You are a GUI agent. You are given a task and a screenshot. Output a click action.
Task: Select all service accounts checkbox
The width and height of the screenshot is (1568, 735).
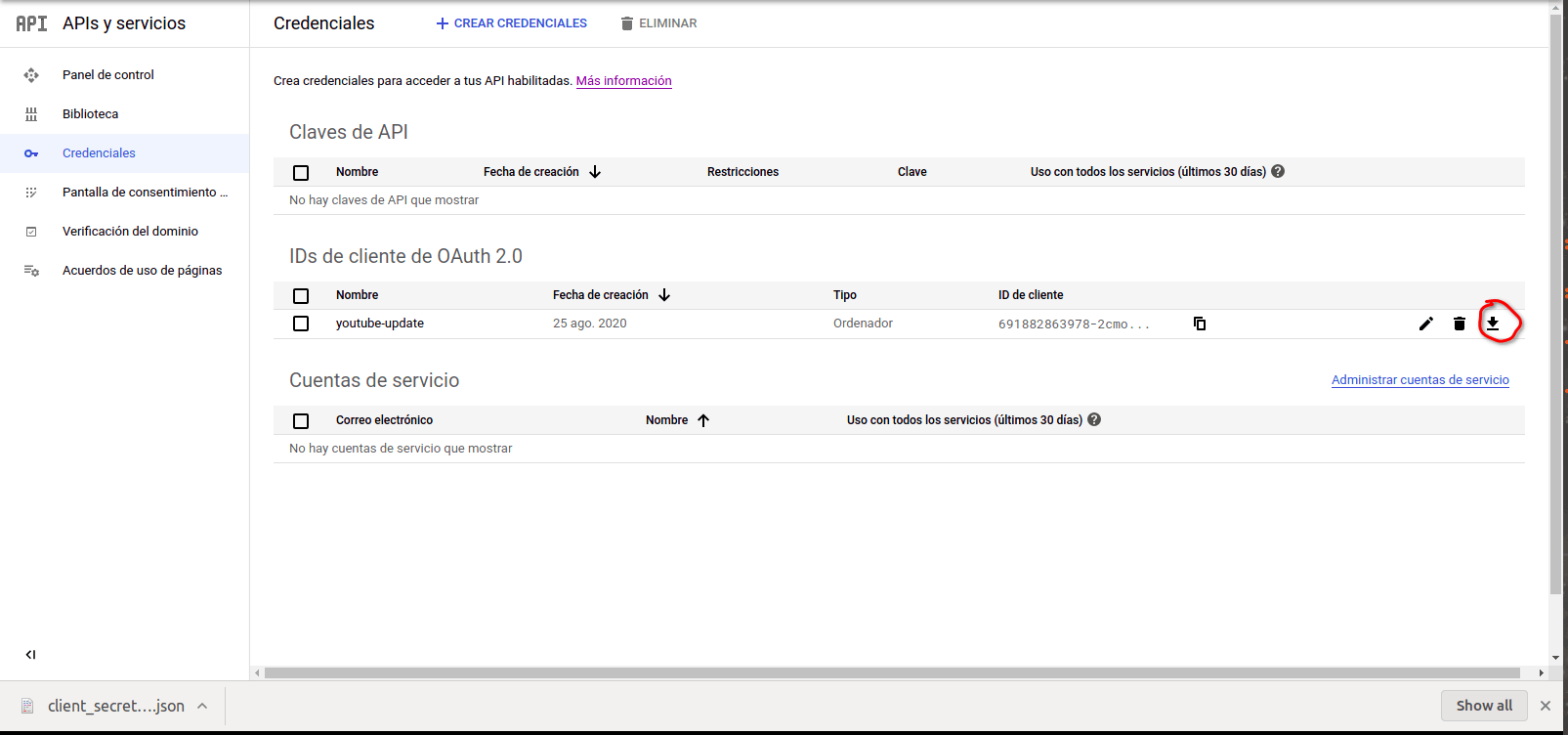(x=301, y=420)
